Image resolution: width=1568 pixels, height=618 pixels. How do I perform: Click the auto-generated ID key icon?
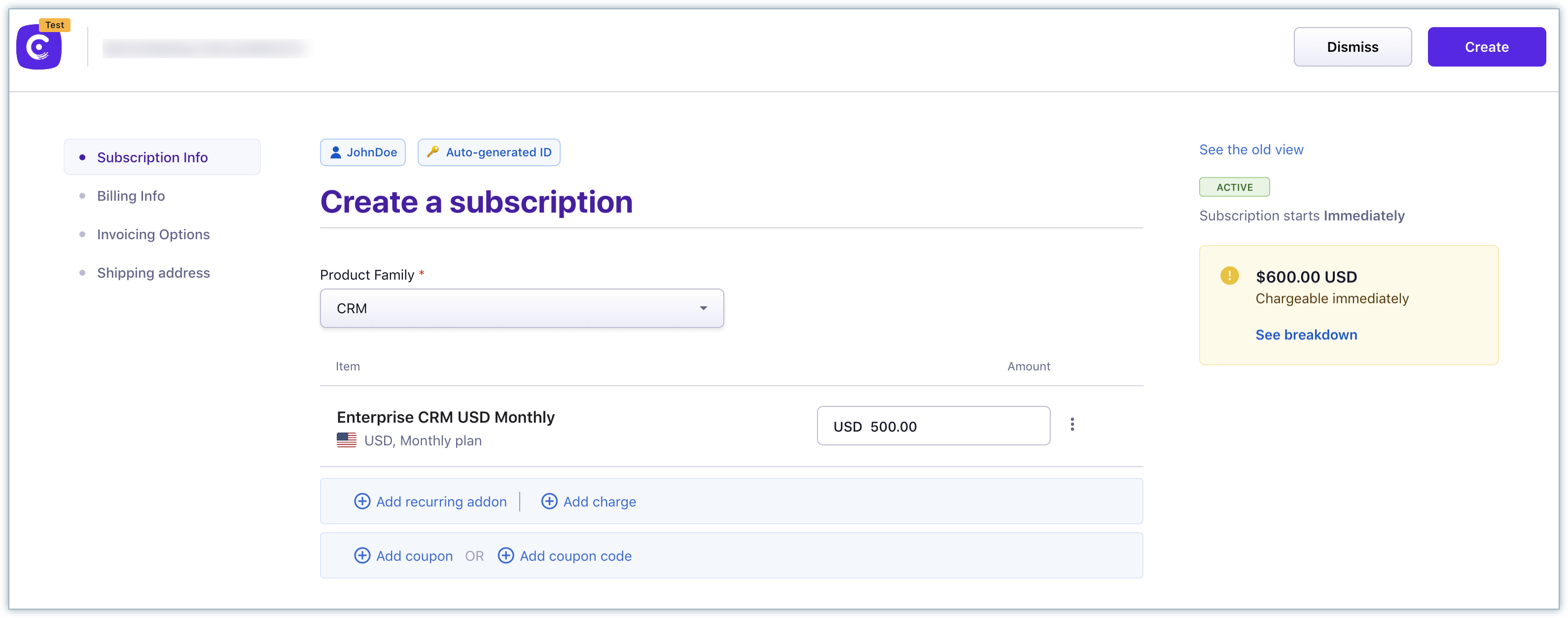point(434,152)
